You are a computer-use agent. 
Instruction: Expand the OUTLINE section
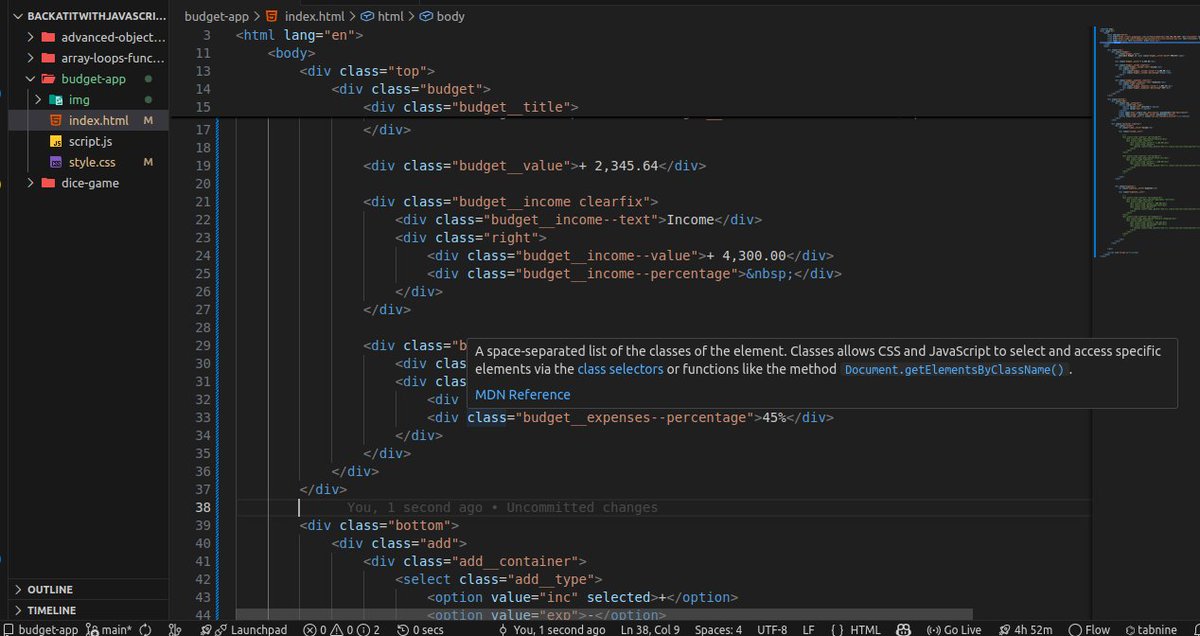pyautogui.click(x=45, y=589)
